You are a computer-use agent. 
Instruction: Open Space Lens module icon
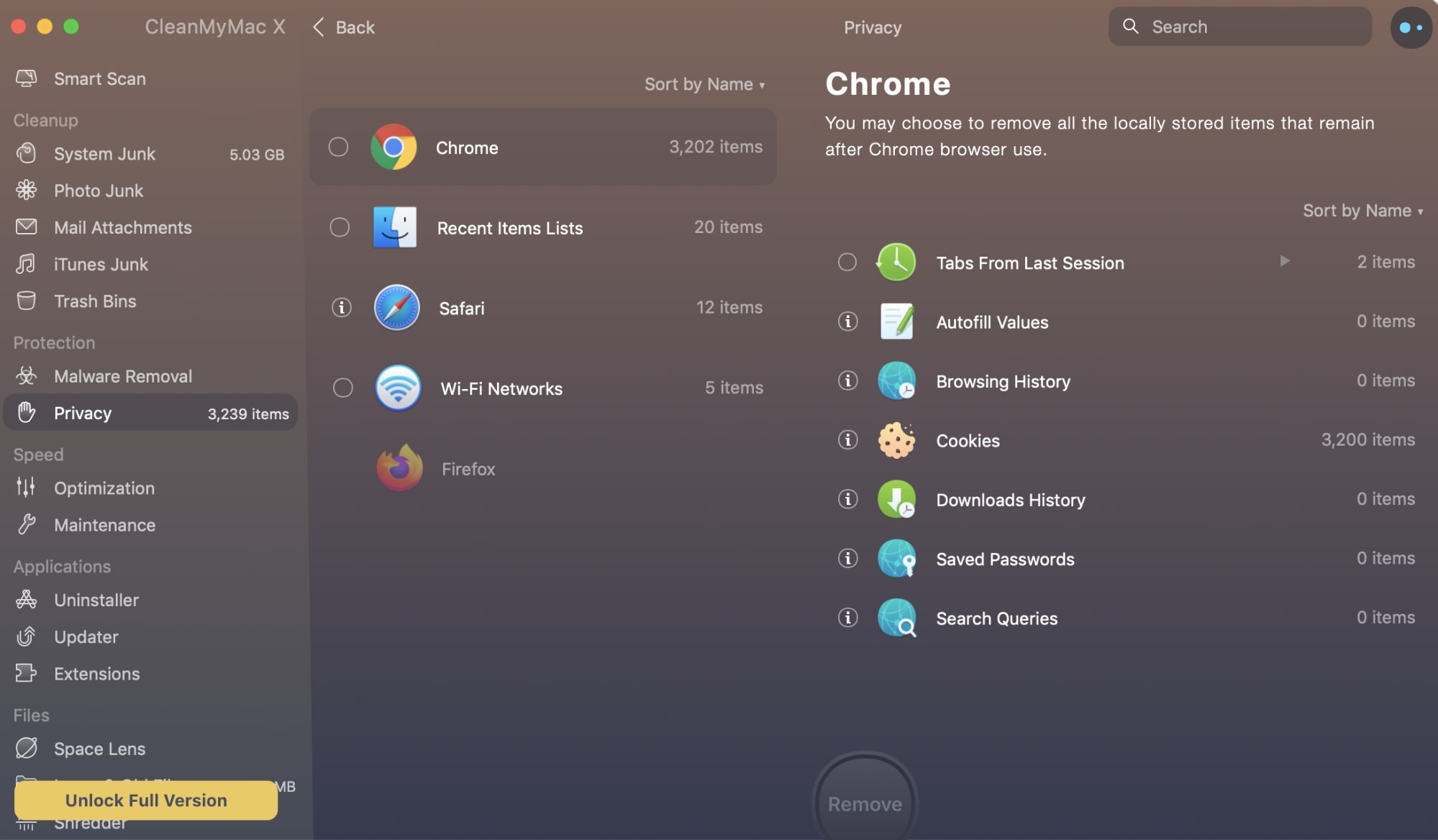click(x=27, y=748)
